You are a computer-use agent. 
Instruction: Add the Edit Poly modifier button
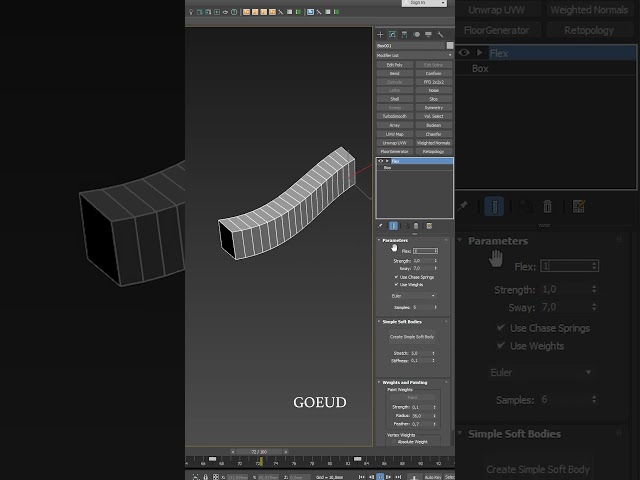coord(394,65)
